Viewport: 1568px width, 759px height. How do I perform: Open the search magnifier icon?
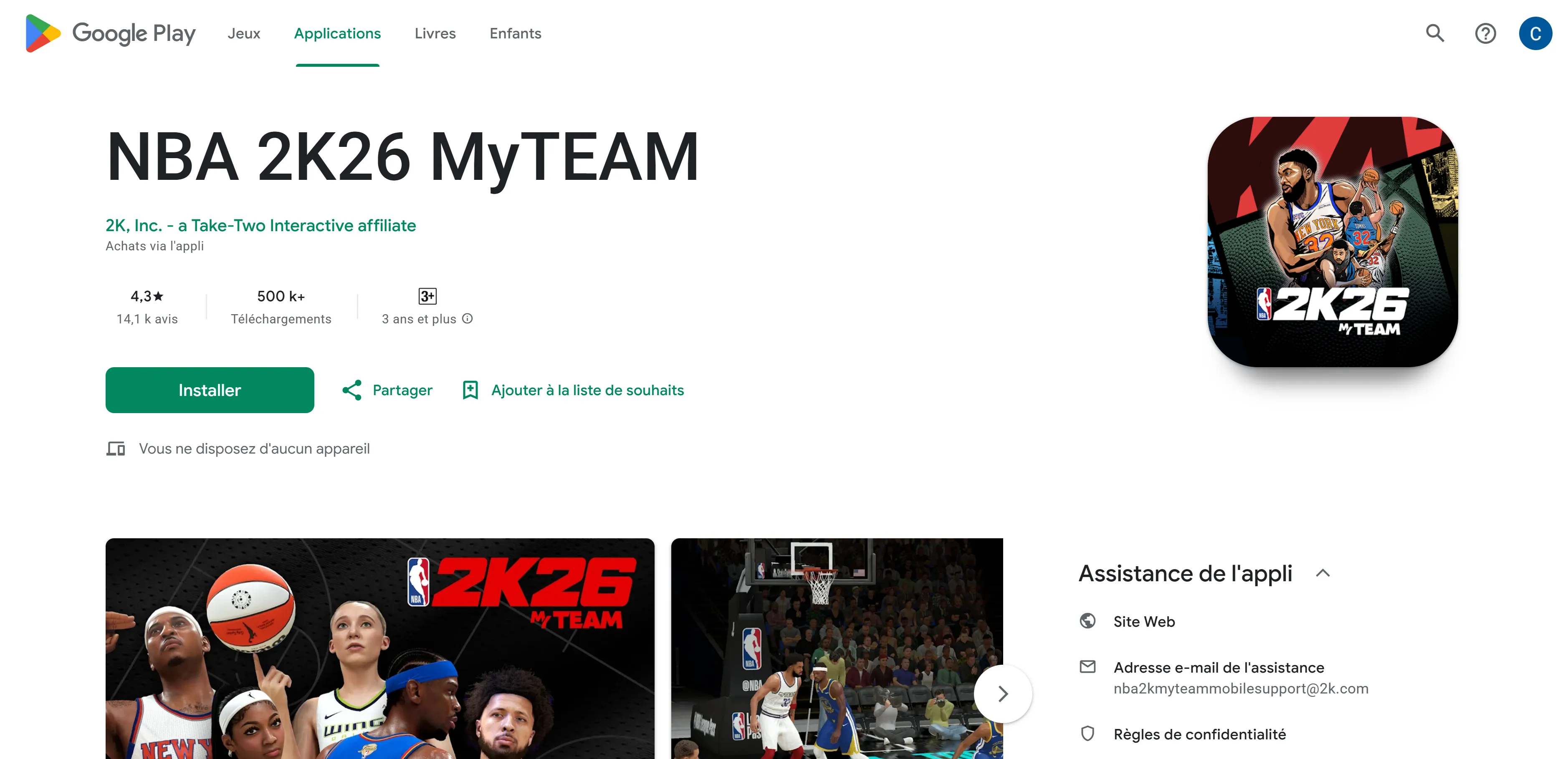[x=1435, y=33]
